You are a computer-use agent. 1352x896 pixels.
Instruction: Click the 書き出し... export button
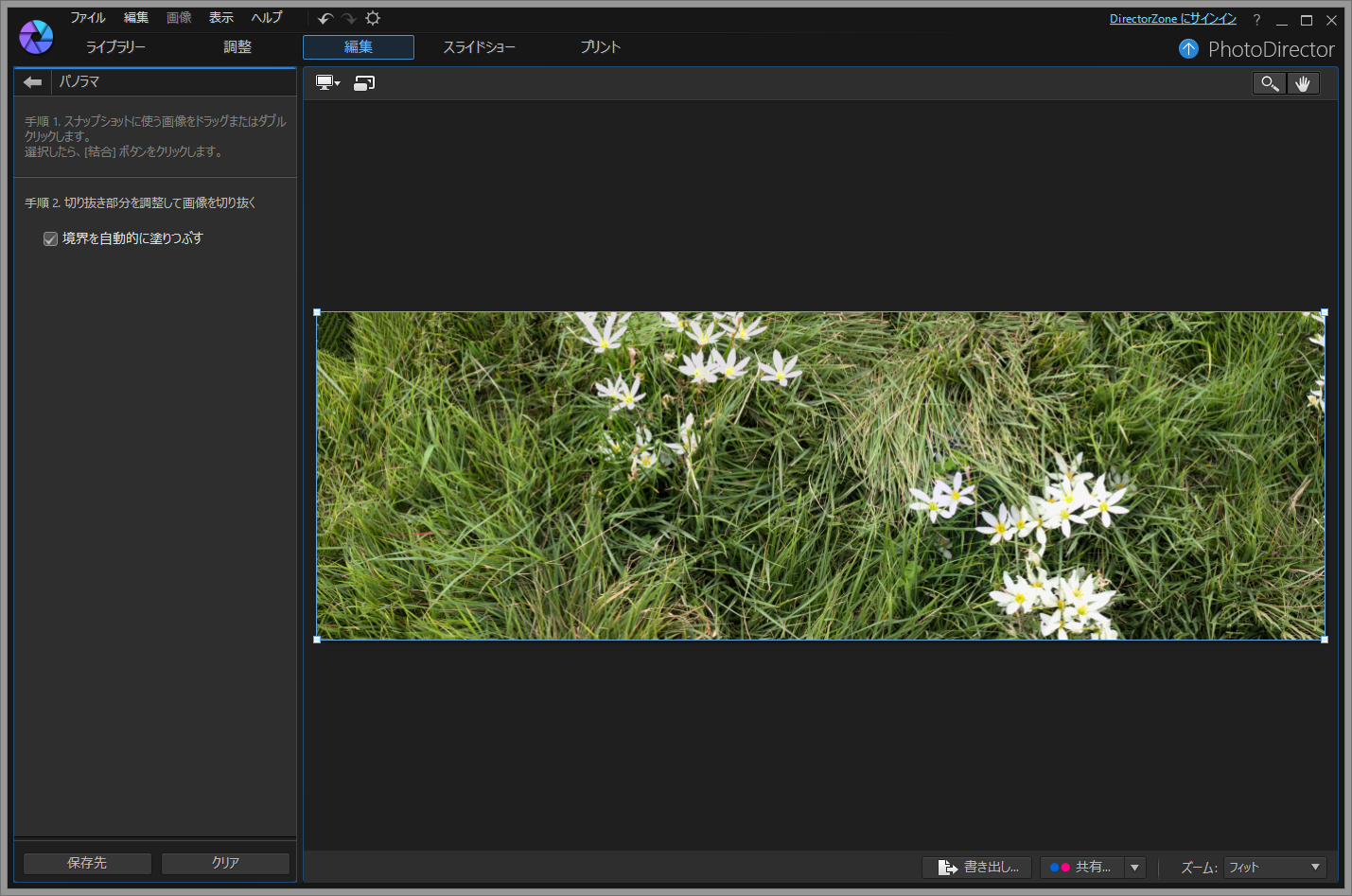tap(976, 867)
